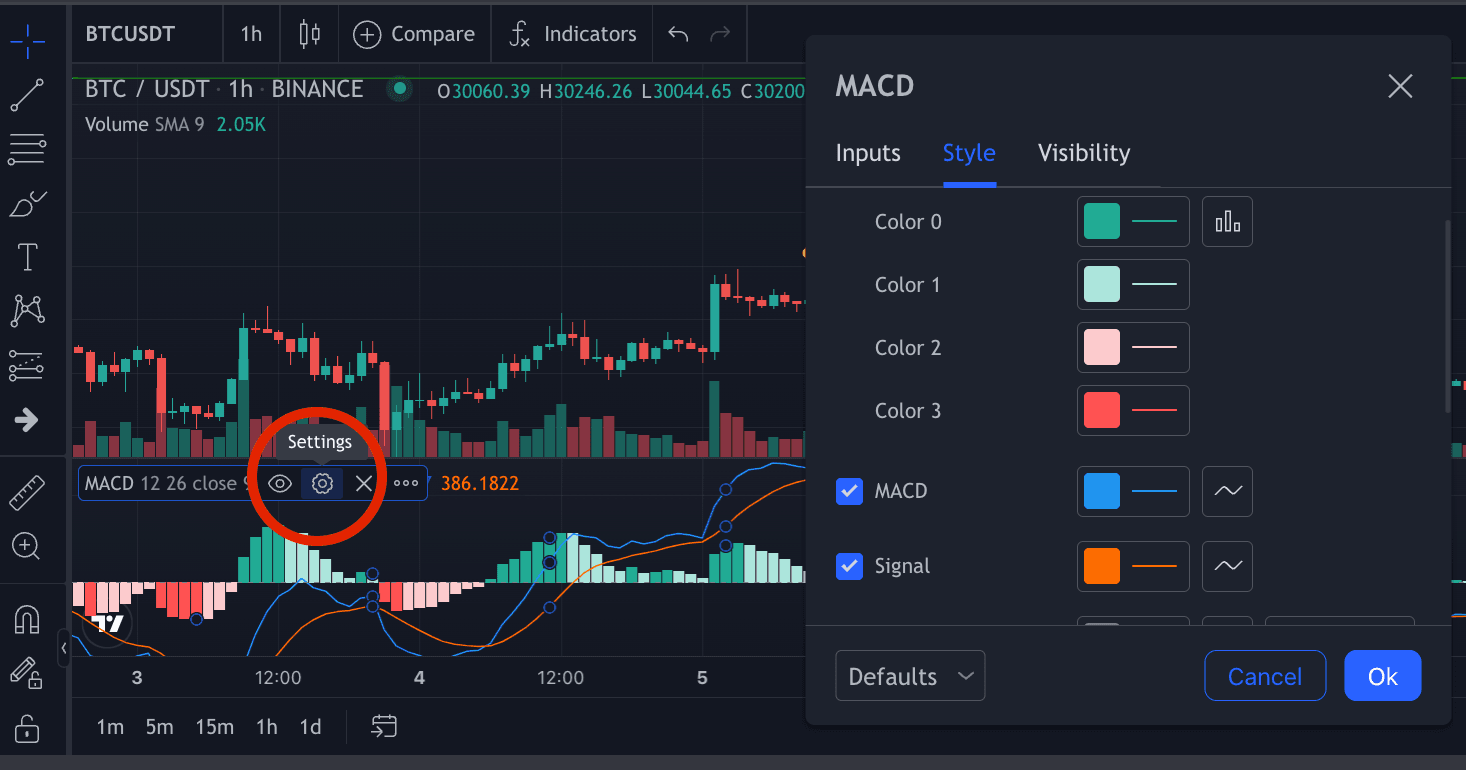Image resolution: width=1466 pixels, height=770 pixels.
Task: Uncheck the MACD line checkbox
Action: click(849, 491)
